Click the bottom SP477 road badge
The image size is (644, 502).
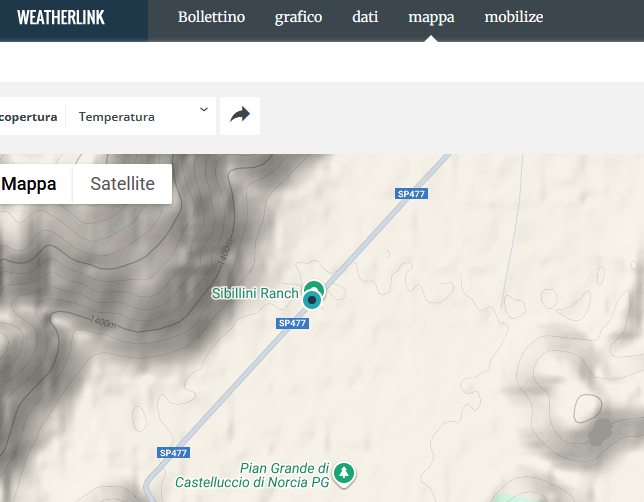coord(173,453)
